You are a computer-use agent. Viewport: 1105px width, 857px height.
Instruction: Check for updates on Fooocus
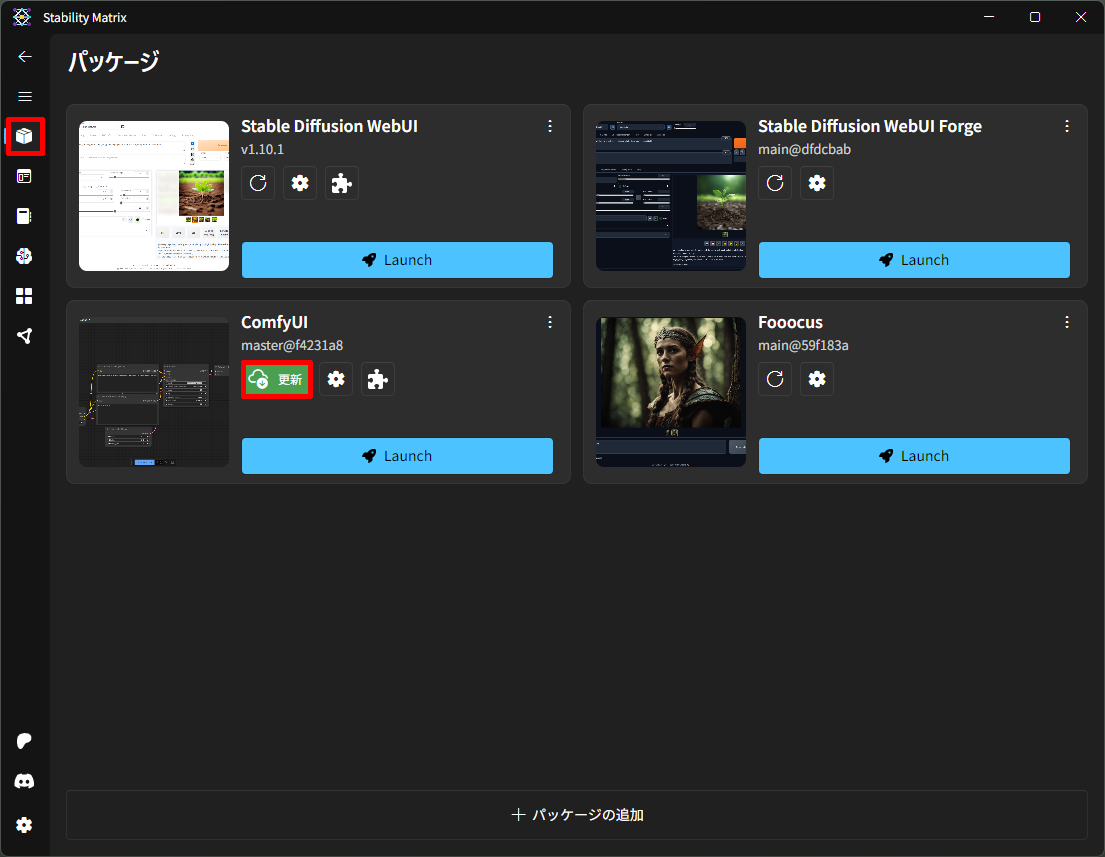pyautogui.click(x=775, y=379)
